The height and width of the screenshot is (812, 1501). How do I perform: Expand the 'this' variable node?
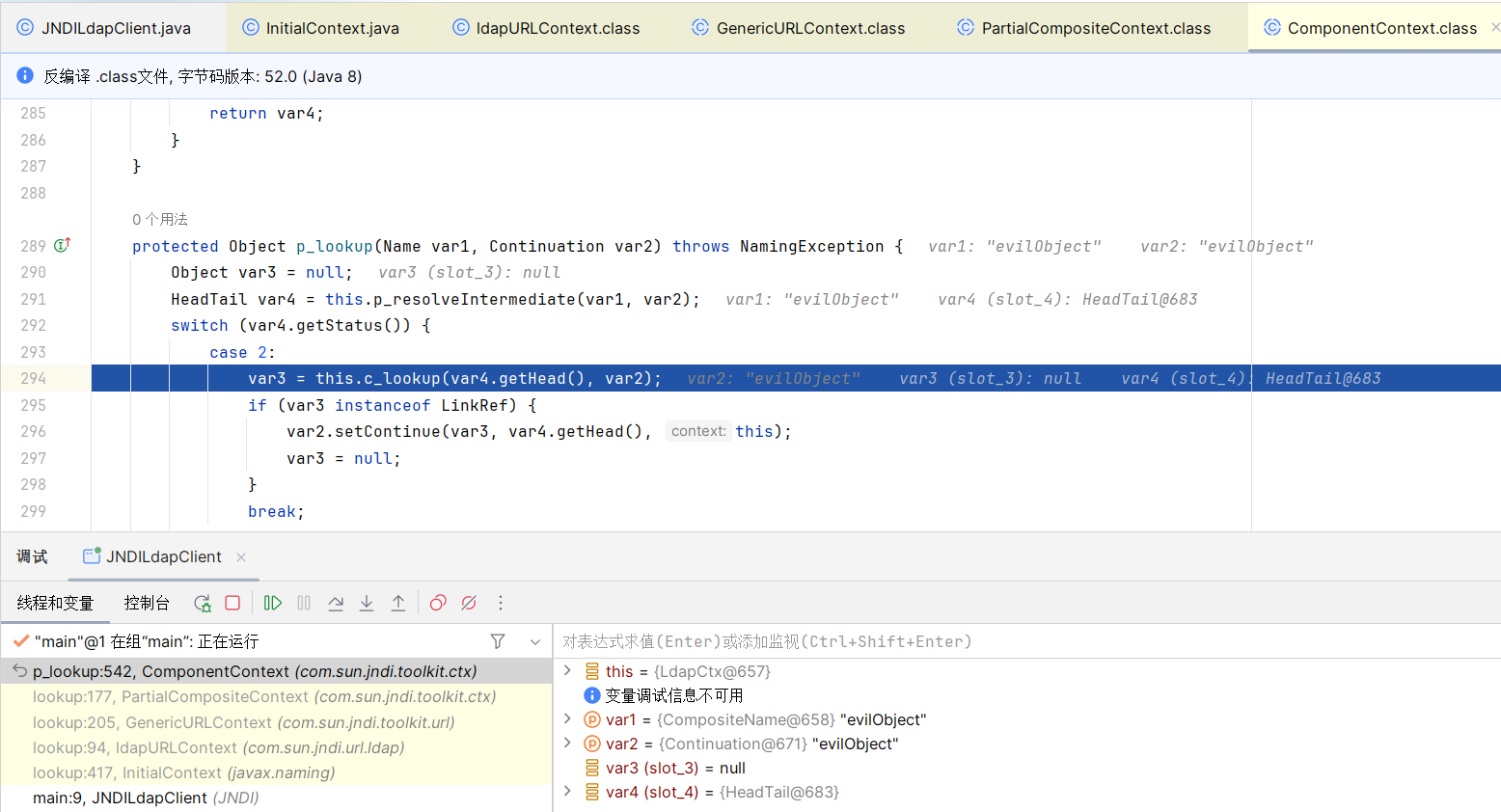[568, 670]
